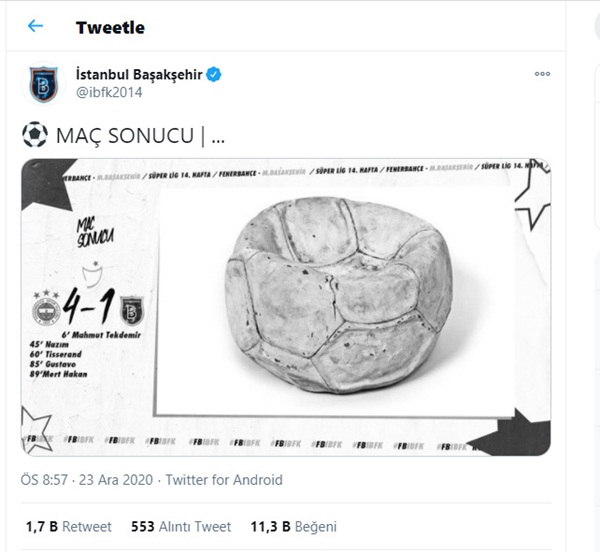This screenshot has width=600, height=552.
Task: Open the Twitter for Android source link
Action: 224,480
